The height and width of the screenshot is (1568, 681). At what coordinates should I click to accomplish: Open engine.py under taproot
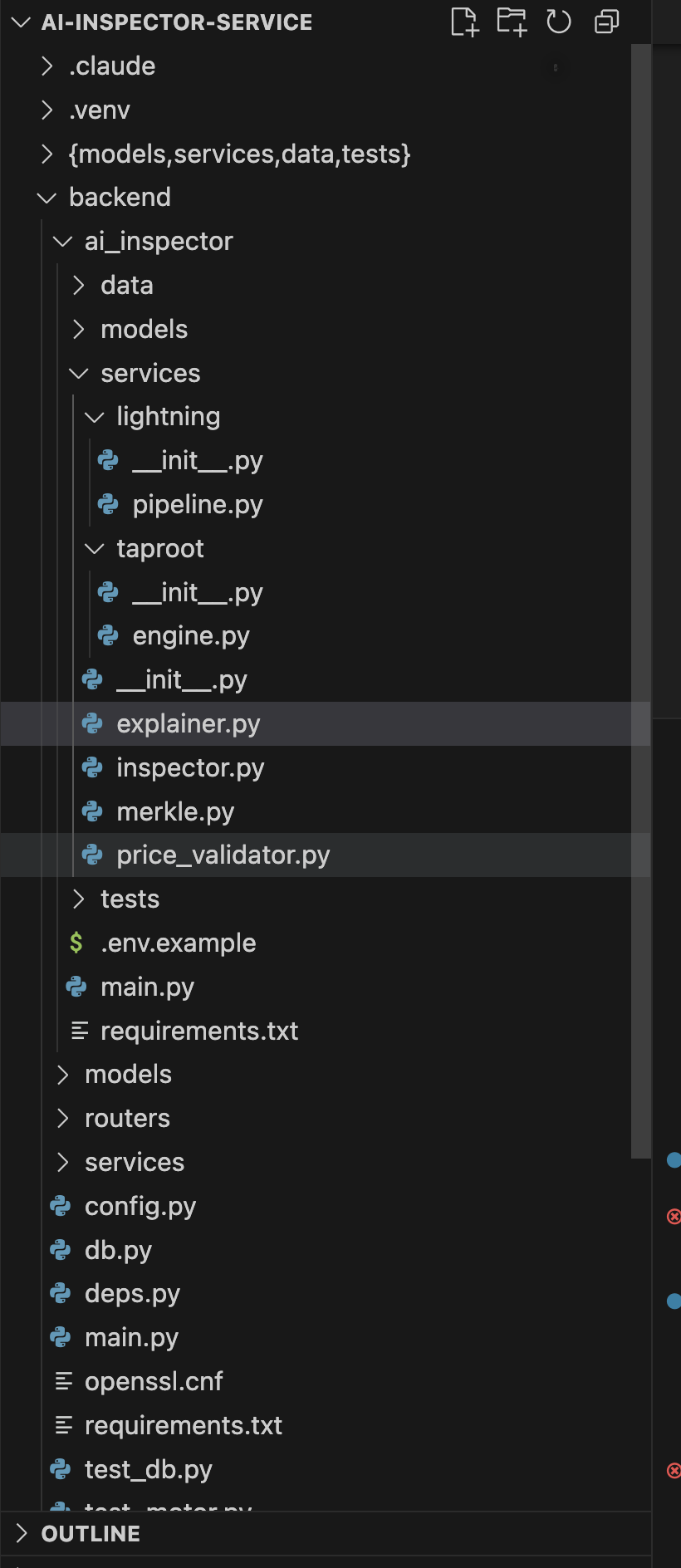190,636
